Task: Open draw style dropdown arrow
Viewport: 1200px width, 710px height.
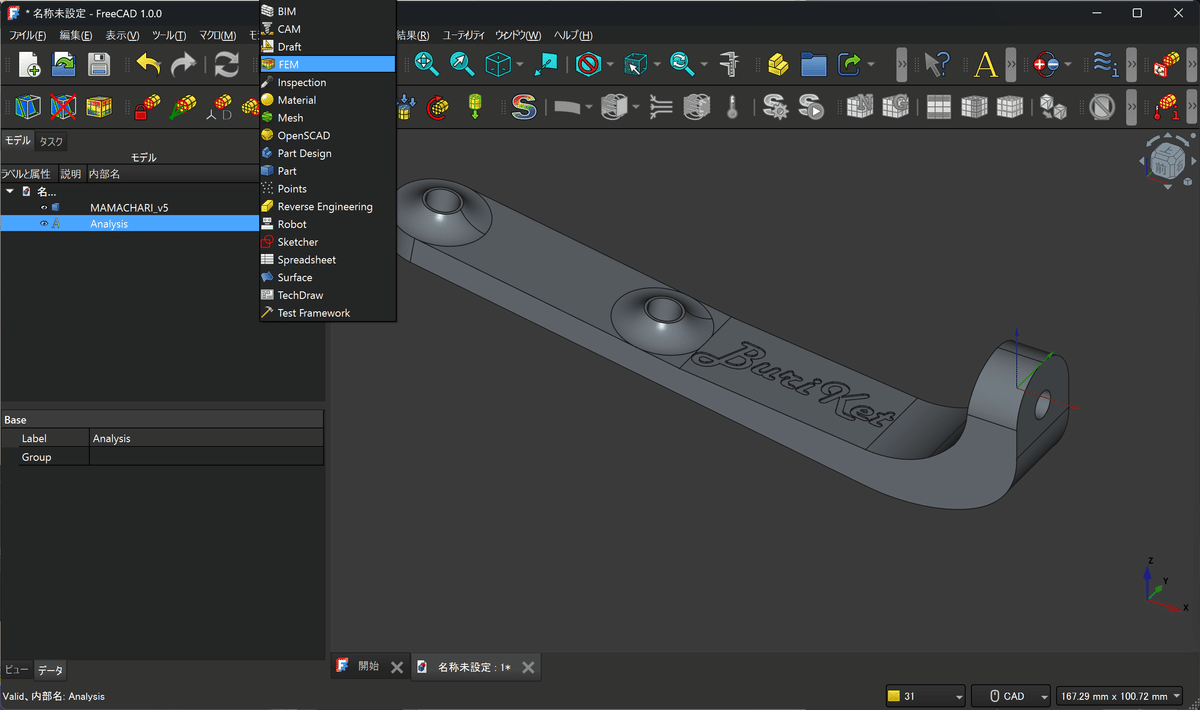Action: (x=610, y=65)
